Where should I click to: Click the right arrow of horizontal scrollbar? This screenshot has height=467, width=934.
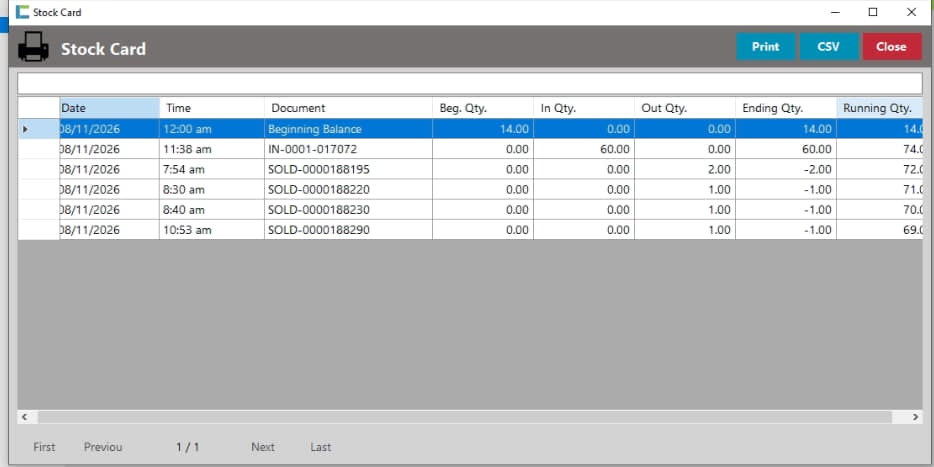coord(916,417)
